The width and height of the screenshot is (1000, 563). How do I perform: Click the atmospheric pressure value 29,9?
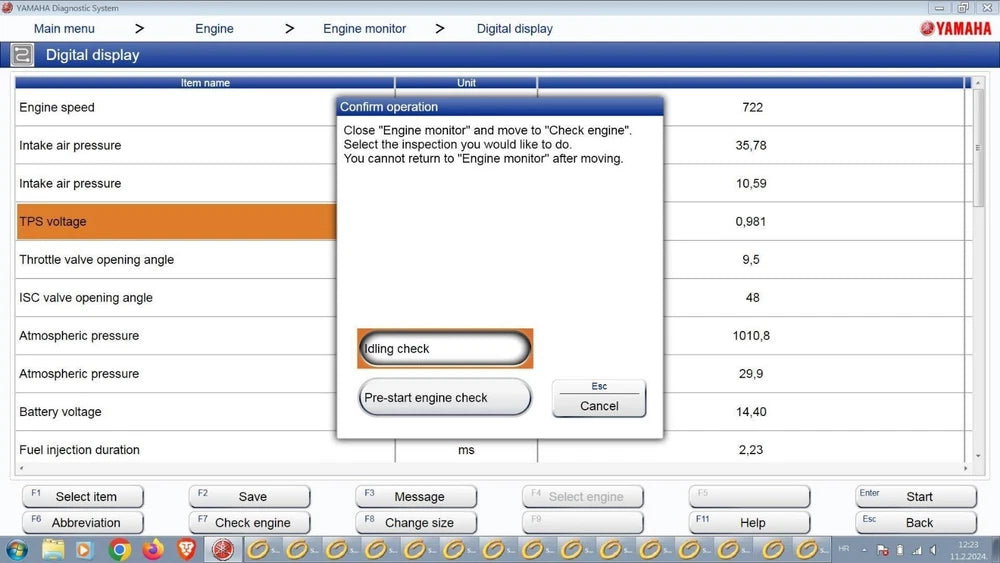pos(751,374)
